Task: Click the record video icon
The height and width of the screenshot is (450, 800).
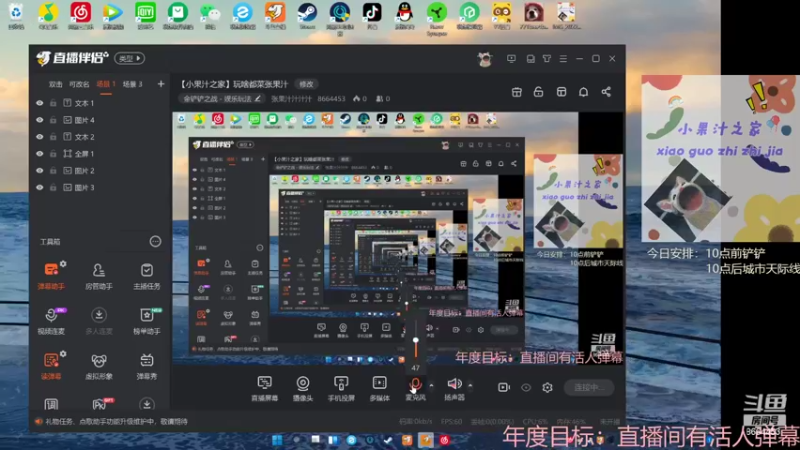Action: tap(504, 387)
